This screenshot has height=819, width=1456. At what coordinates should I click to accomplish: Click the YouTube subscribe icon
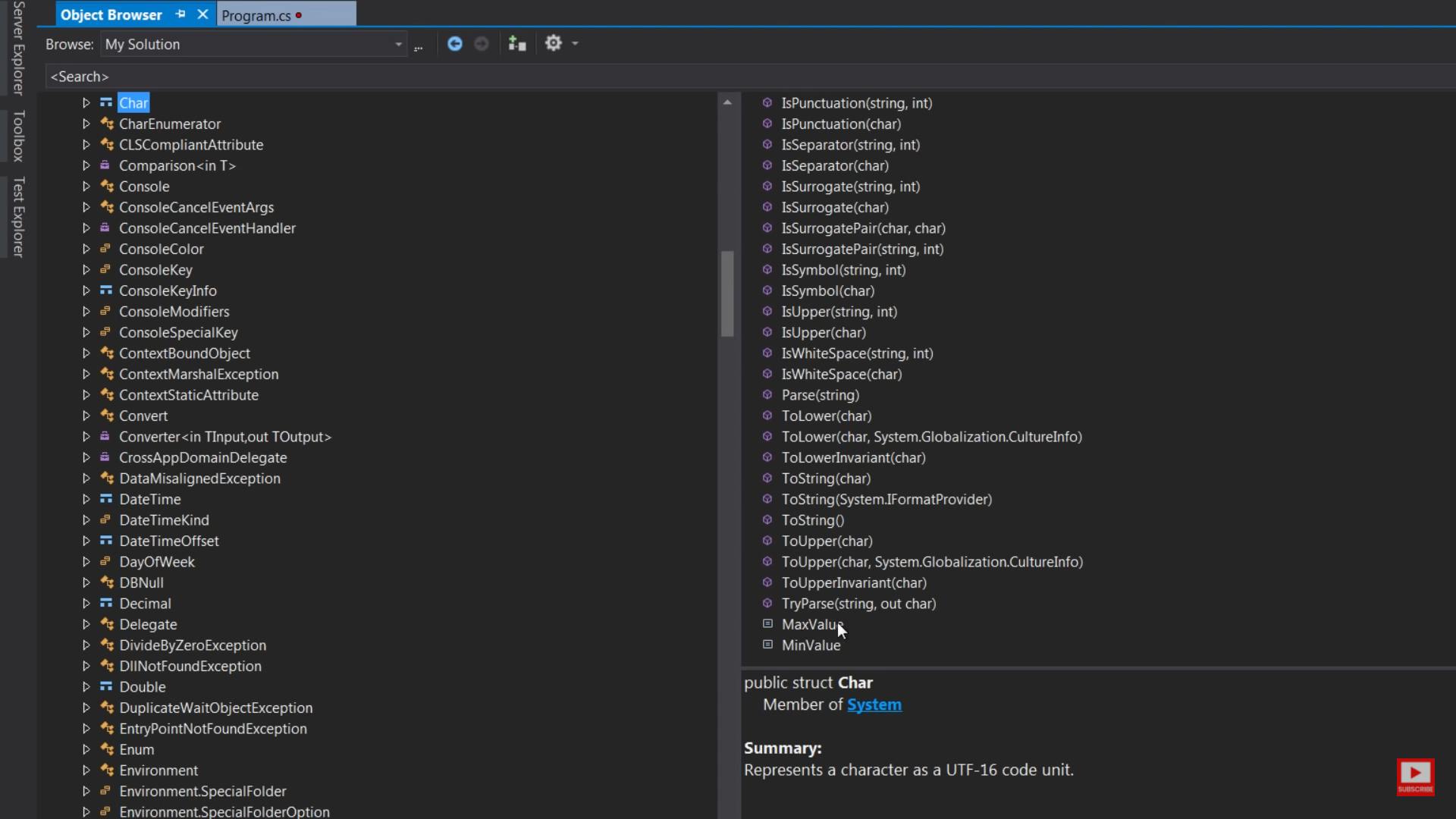tap(1415, 777)
